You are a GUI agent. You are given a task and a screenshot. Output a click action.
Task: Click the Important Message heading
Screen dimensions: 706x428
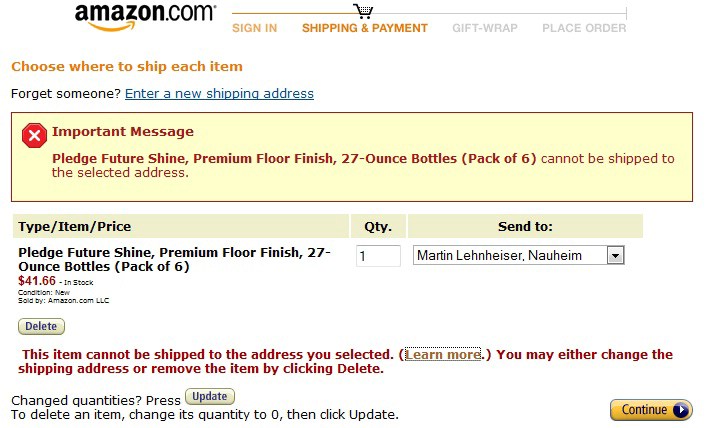click(x=122, y=131)
